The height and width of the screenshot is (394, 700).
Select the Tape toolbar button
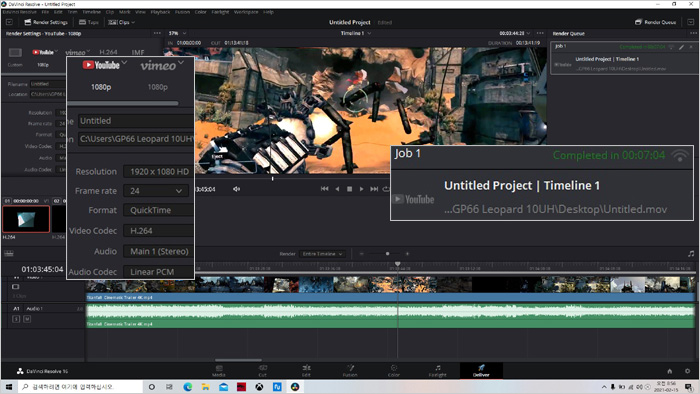[88, 22]
